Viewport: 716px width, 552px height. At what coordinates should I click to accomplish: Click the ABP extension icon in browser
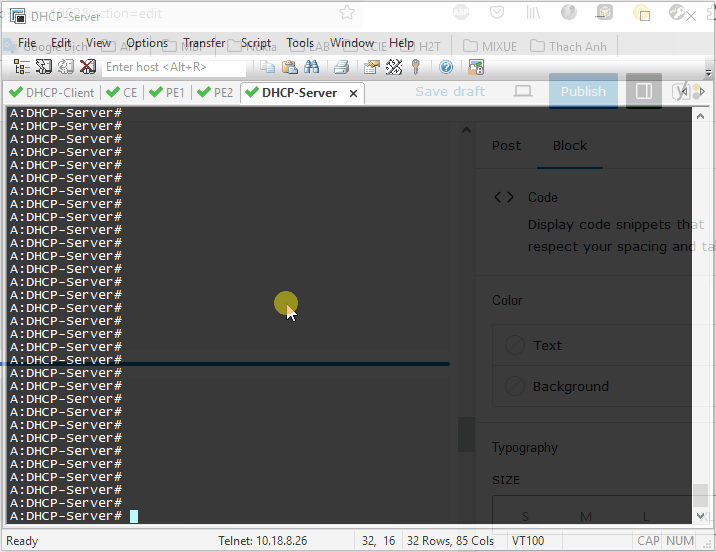[461, 12]
